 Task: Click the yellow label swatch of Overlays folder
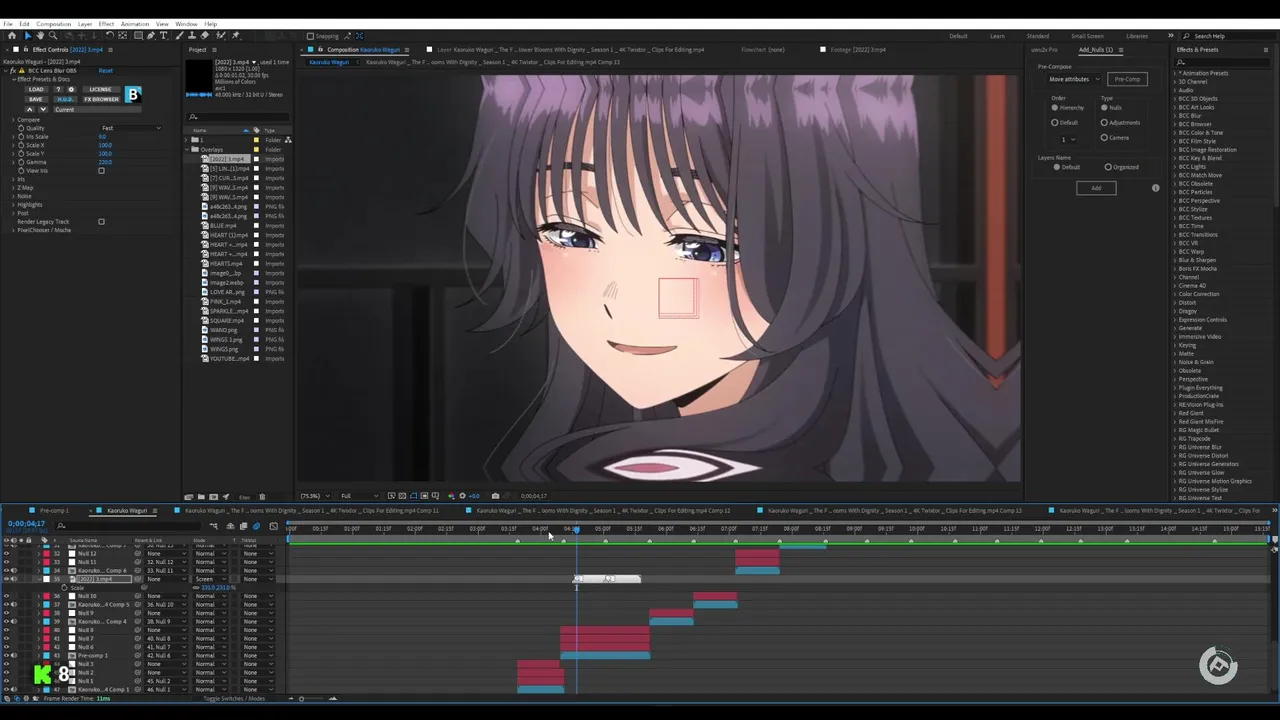(256, 150)
